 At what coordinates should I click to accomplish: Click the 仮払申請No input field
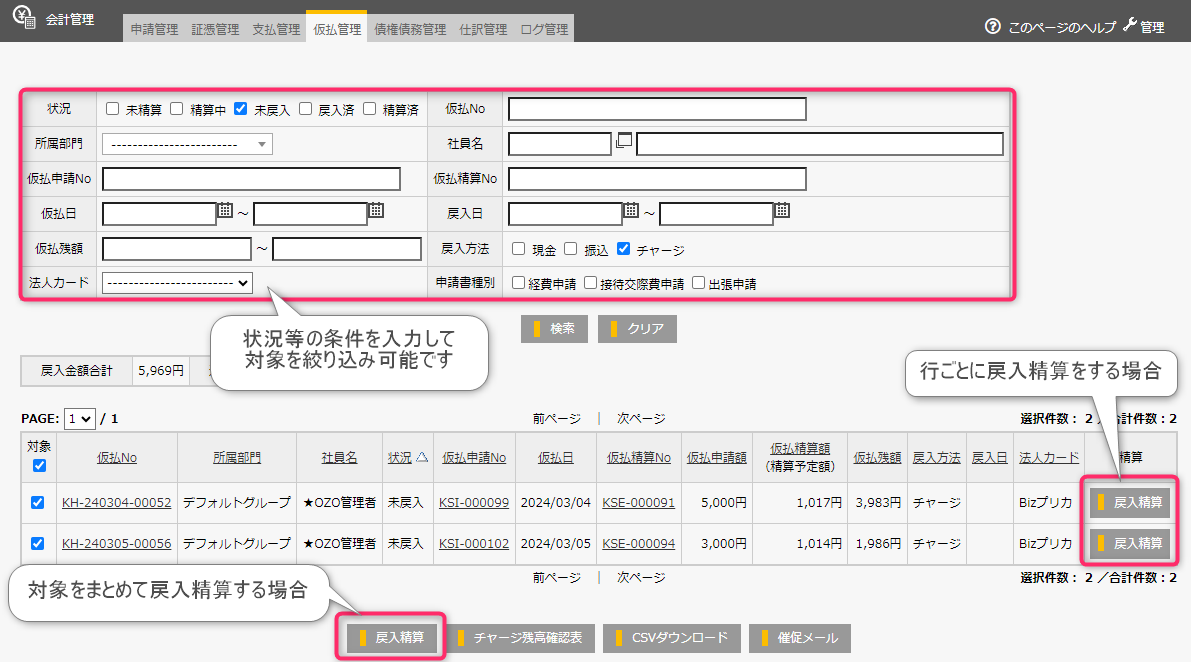251,179
